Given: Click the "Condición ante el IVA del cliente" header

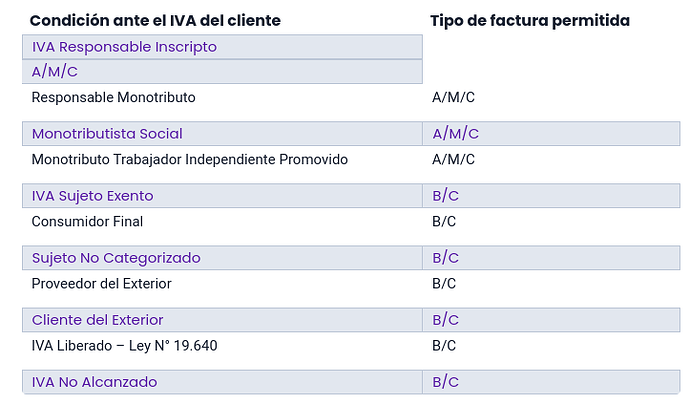Looking at the screenshot, I should (155, 20).
